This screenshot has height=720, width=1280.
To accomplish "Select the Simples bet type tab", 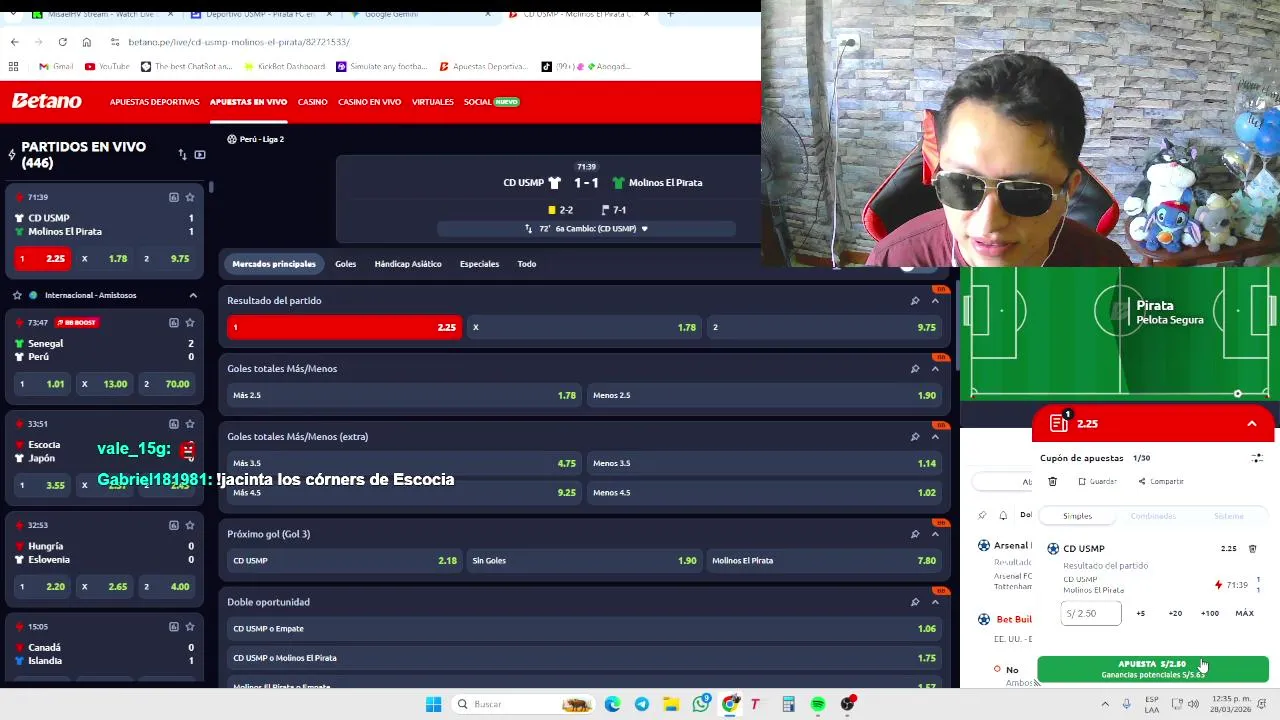I will [1077, 516].
